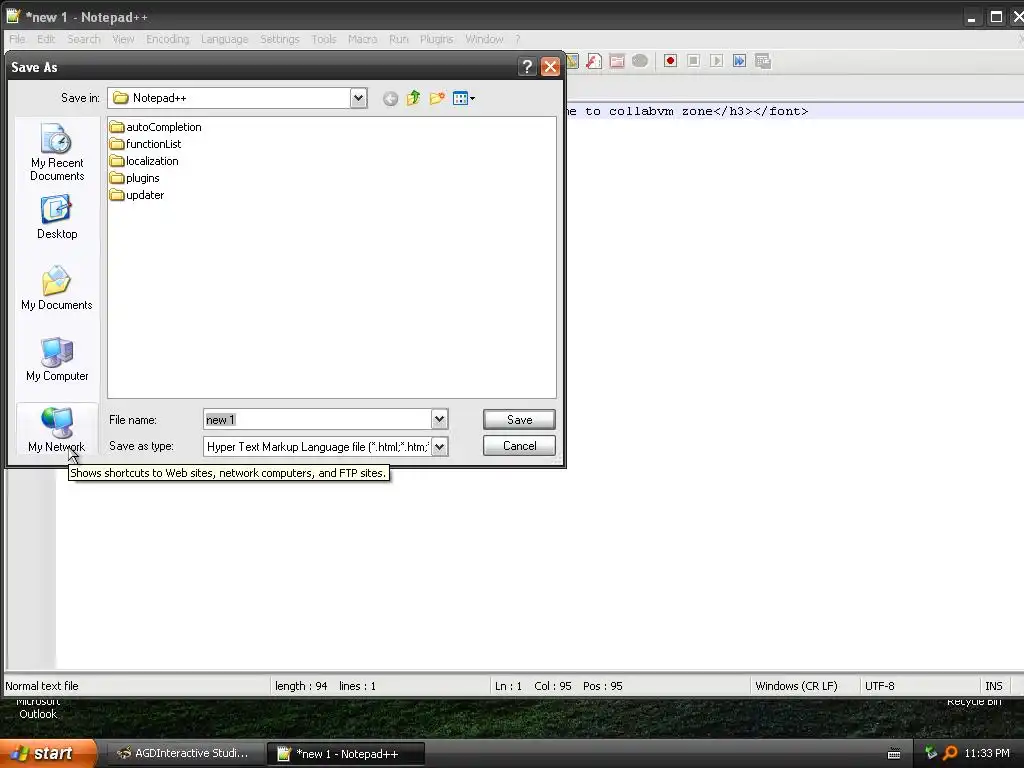Select the plugins folder

click(x=135, y=178)
